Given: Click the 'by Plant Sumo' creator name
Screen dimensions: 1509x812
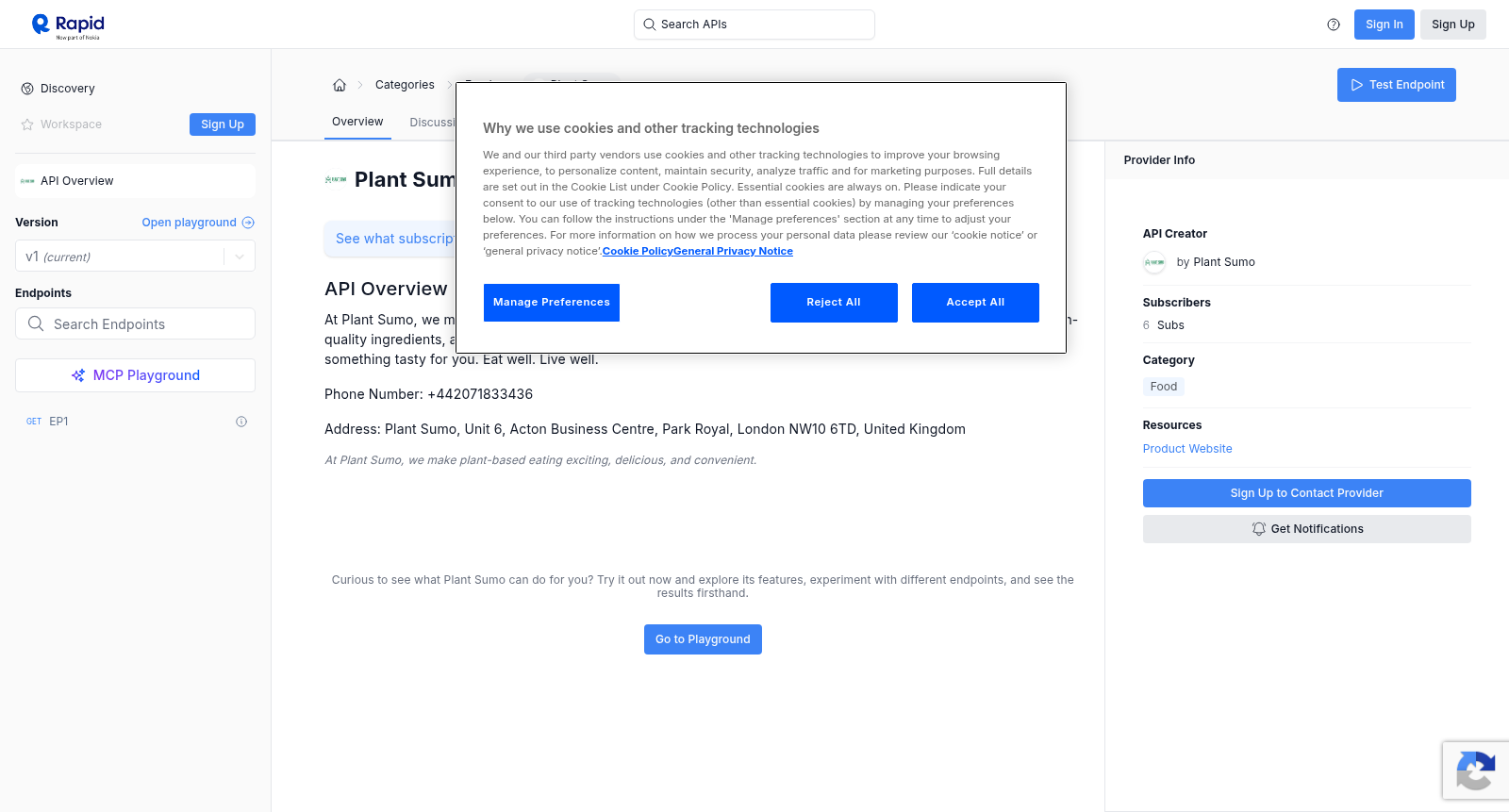Looking at the screenshot, I should [x=1216, y=262].
